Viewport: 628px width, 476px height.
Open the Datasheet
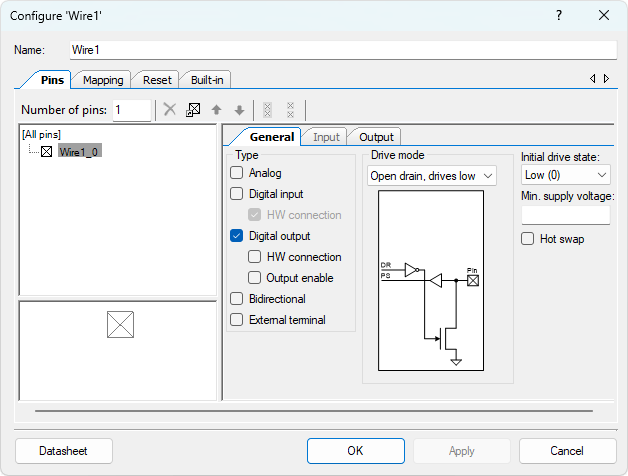[x=64, y=451]
